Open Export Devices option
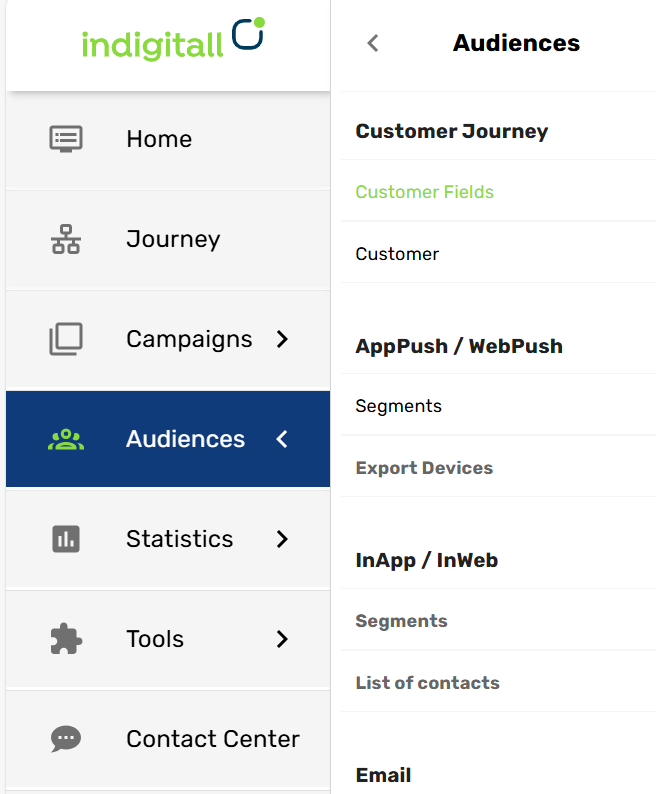This screenshot has width=656, height=794. 424,468
